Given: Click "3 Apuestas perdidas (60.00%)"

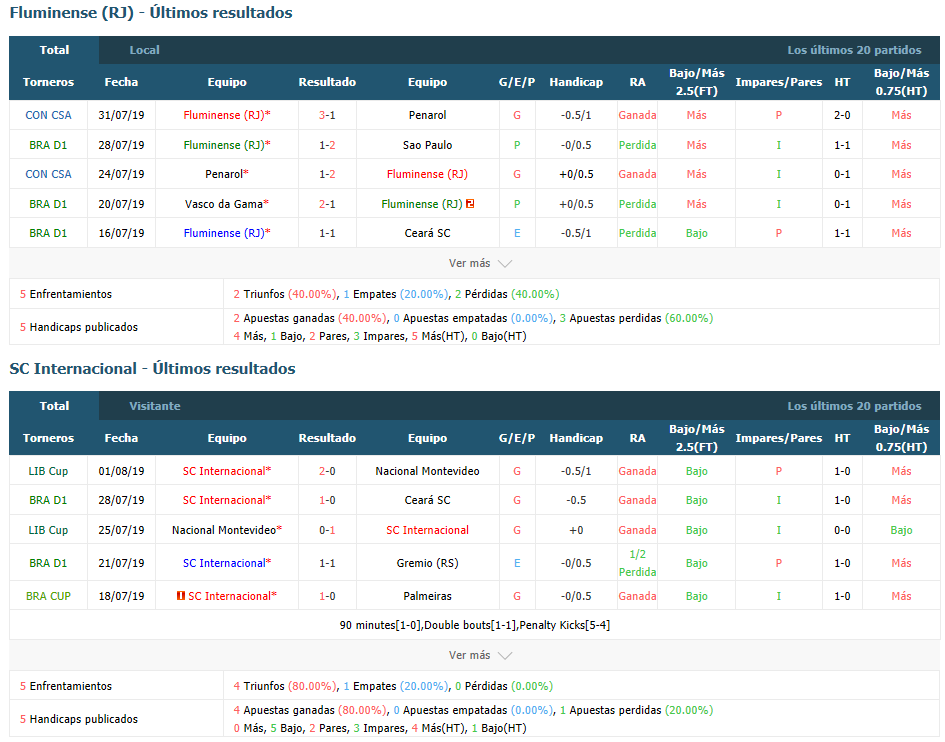Looking at the screenshot, I should [636, 318].
